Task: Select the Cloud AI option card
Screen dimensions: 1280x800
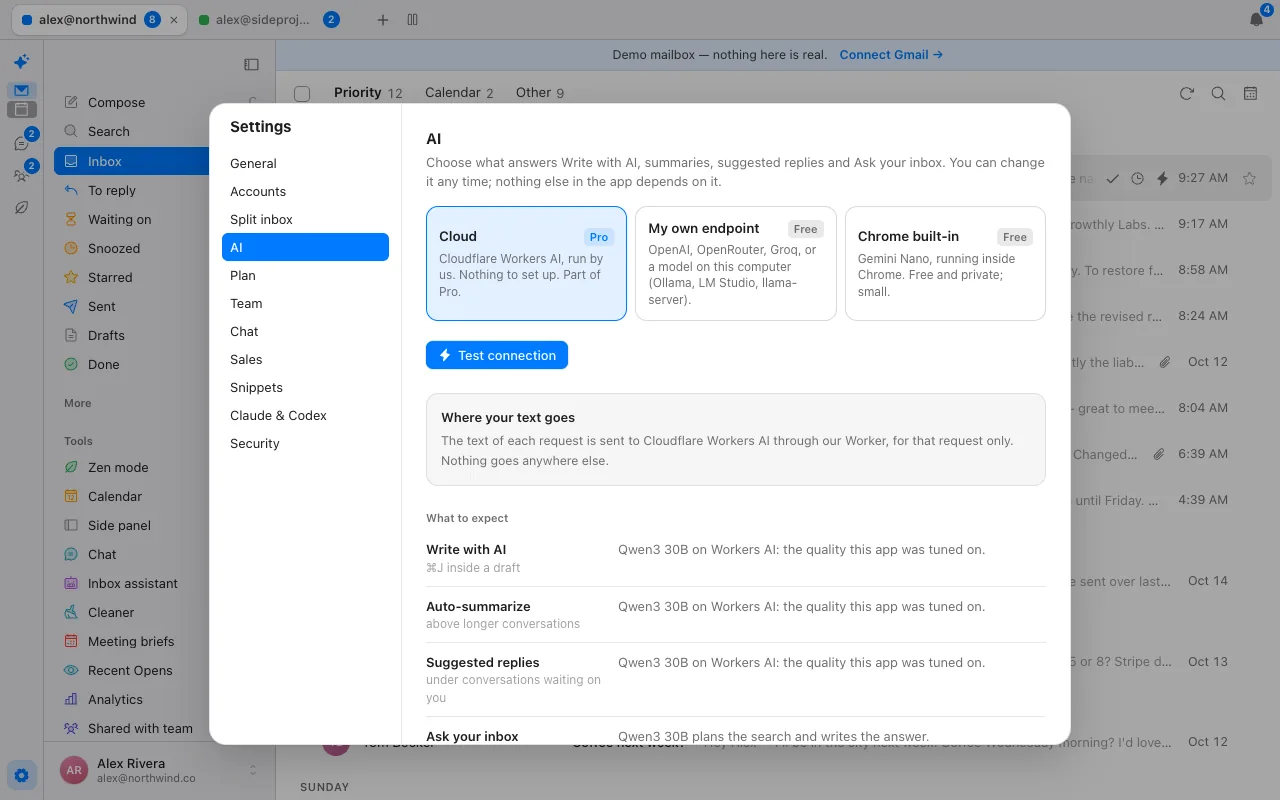Action: tap(526, 263)
